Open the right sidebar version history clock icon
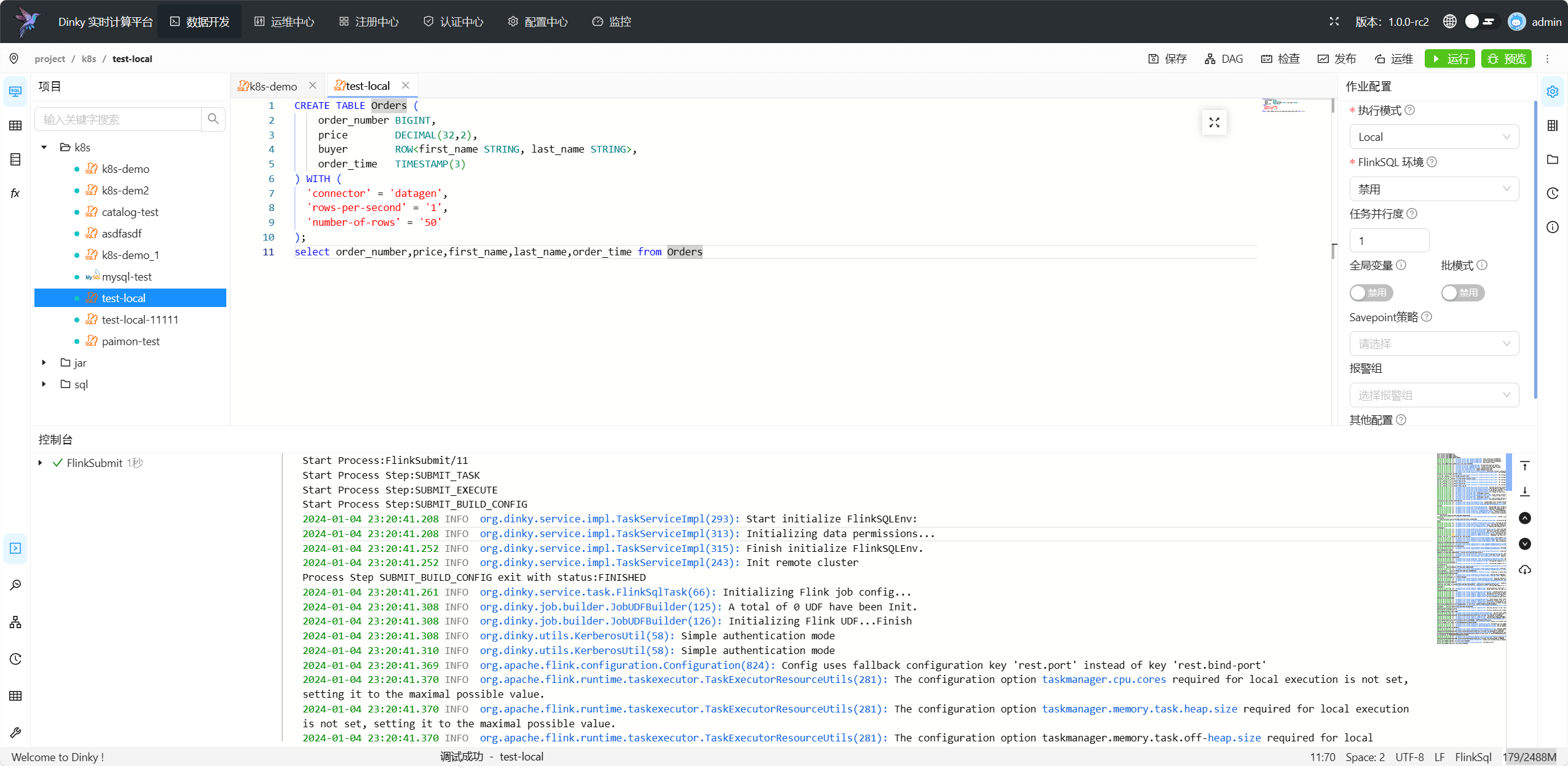Image resolution: width=1568 pixels, height=766 pixels. tap(1553, 193)
